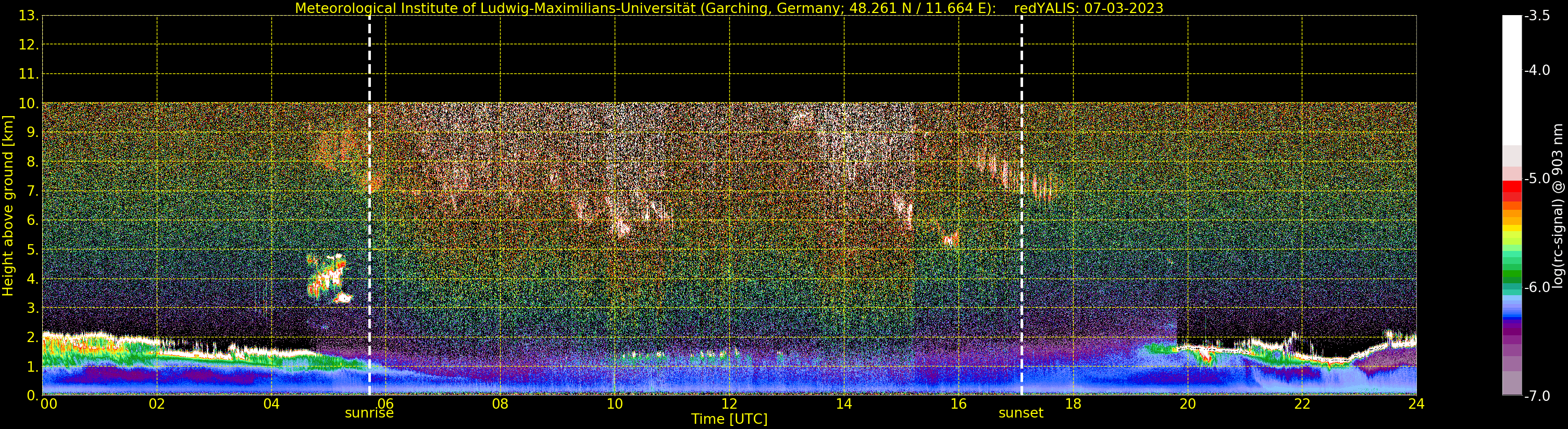The image size is (1568, 429).
Task: Click the white dashed sunset line
Action: pyautogui.click(x=1022, y=206)
